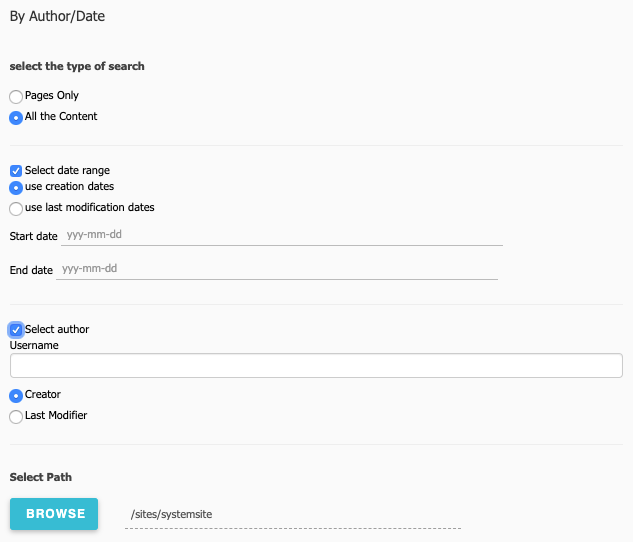Focus the End date input field

(x=277, y=270)
